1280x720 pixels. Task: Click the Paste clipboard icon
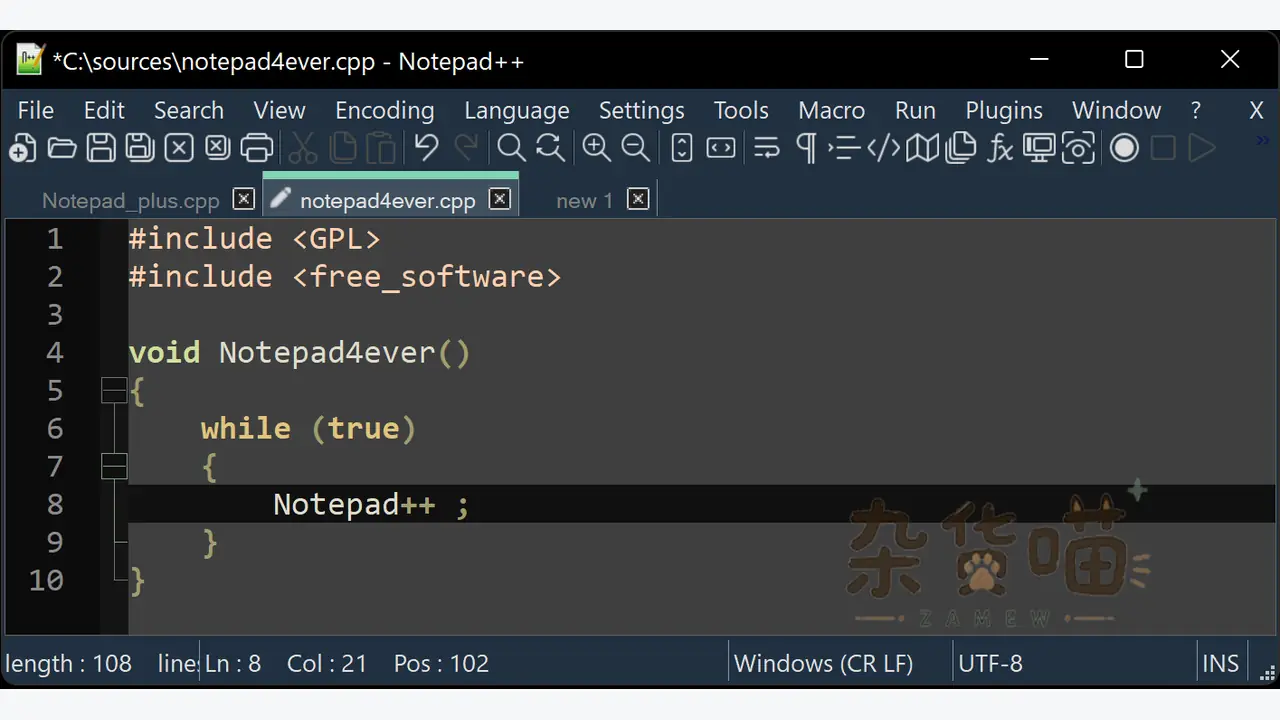coord(381,148)
